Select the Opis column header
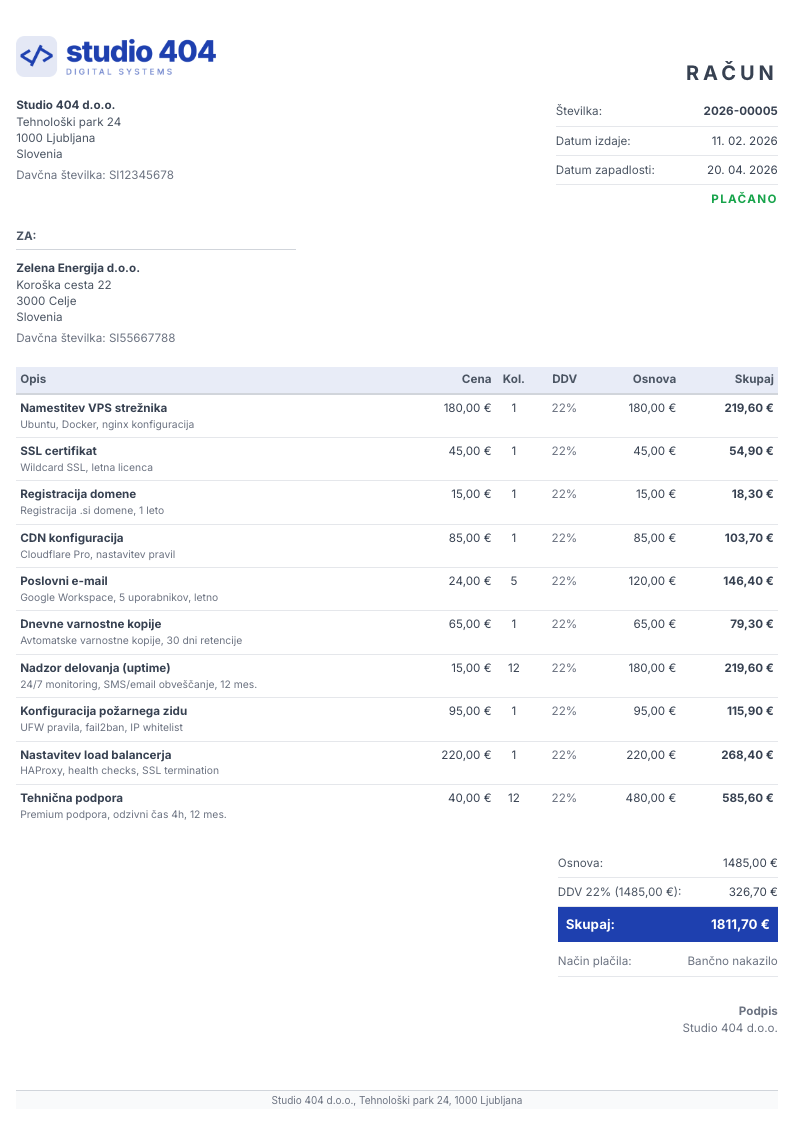The width and height of the screenshot is (794, 1123). tap(33, 379)
